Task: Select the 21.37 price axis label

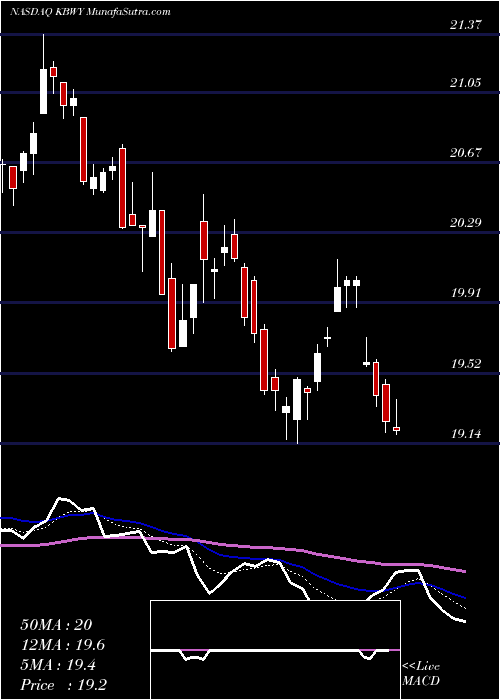Action: [466, 25]
